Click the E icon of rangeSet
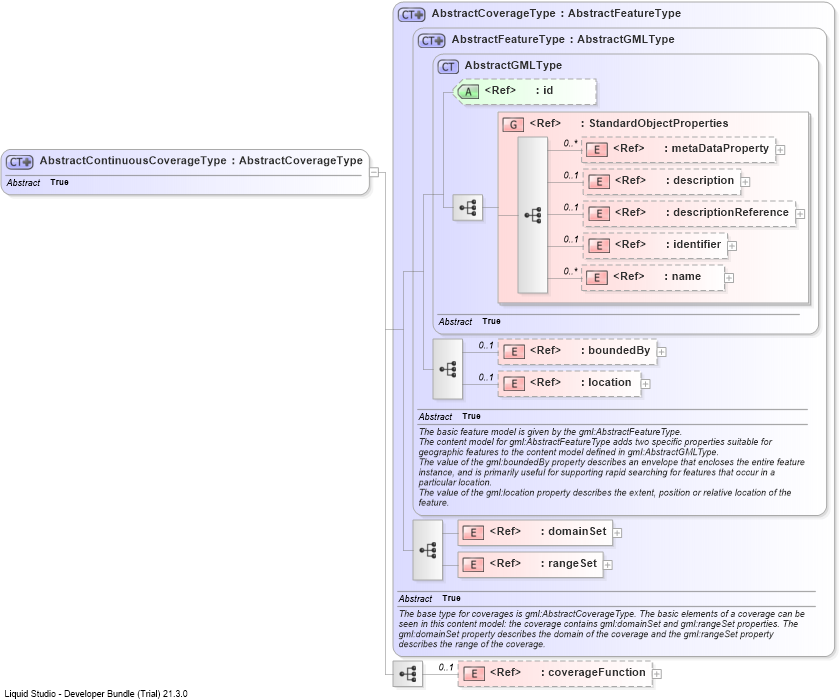Image resolution: width=839 pixels, height=699 pixels. coord(473,565)
